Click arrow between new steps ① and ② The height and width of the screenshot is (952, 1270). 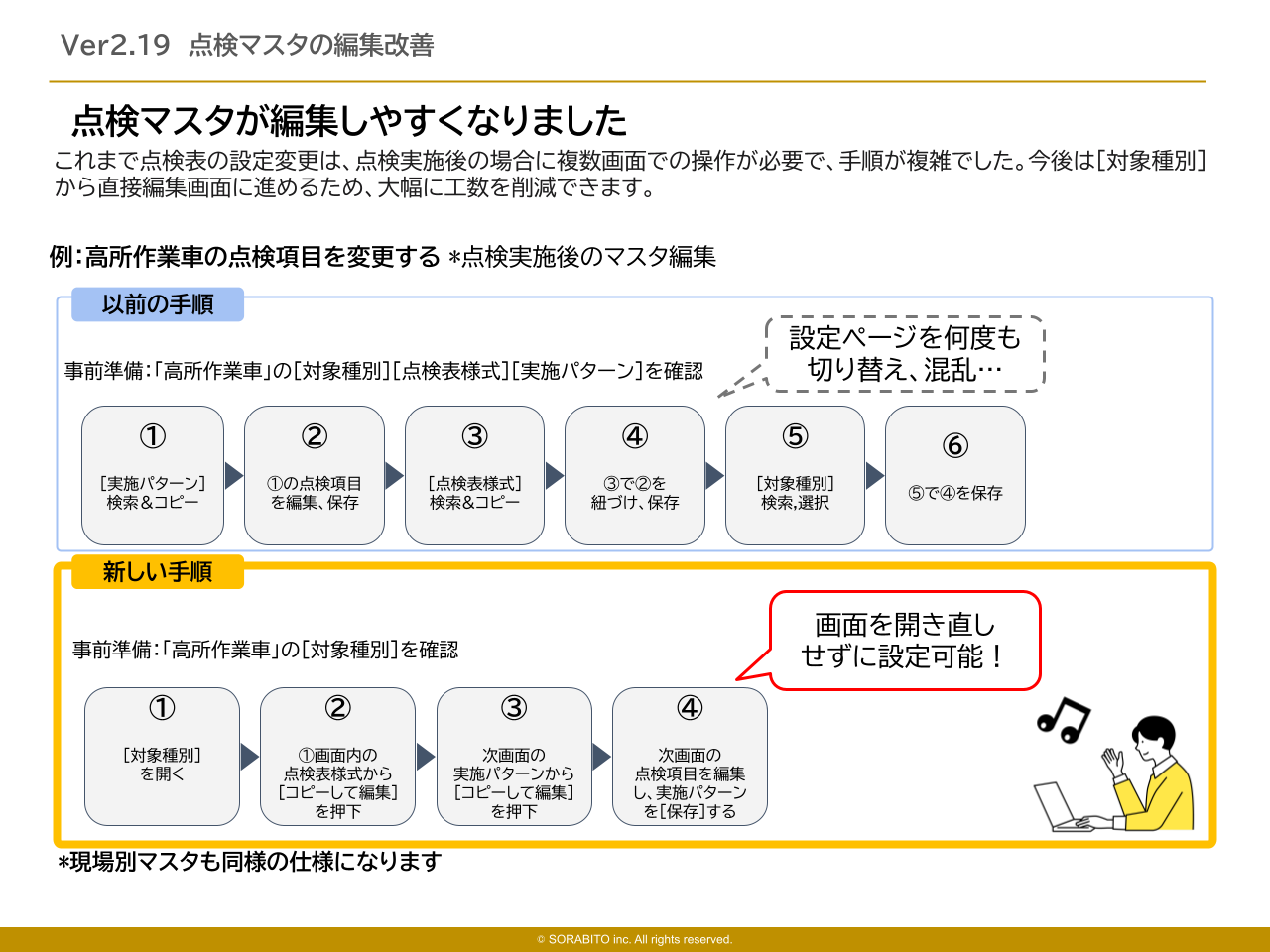249,758
